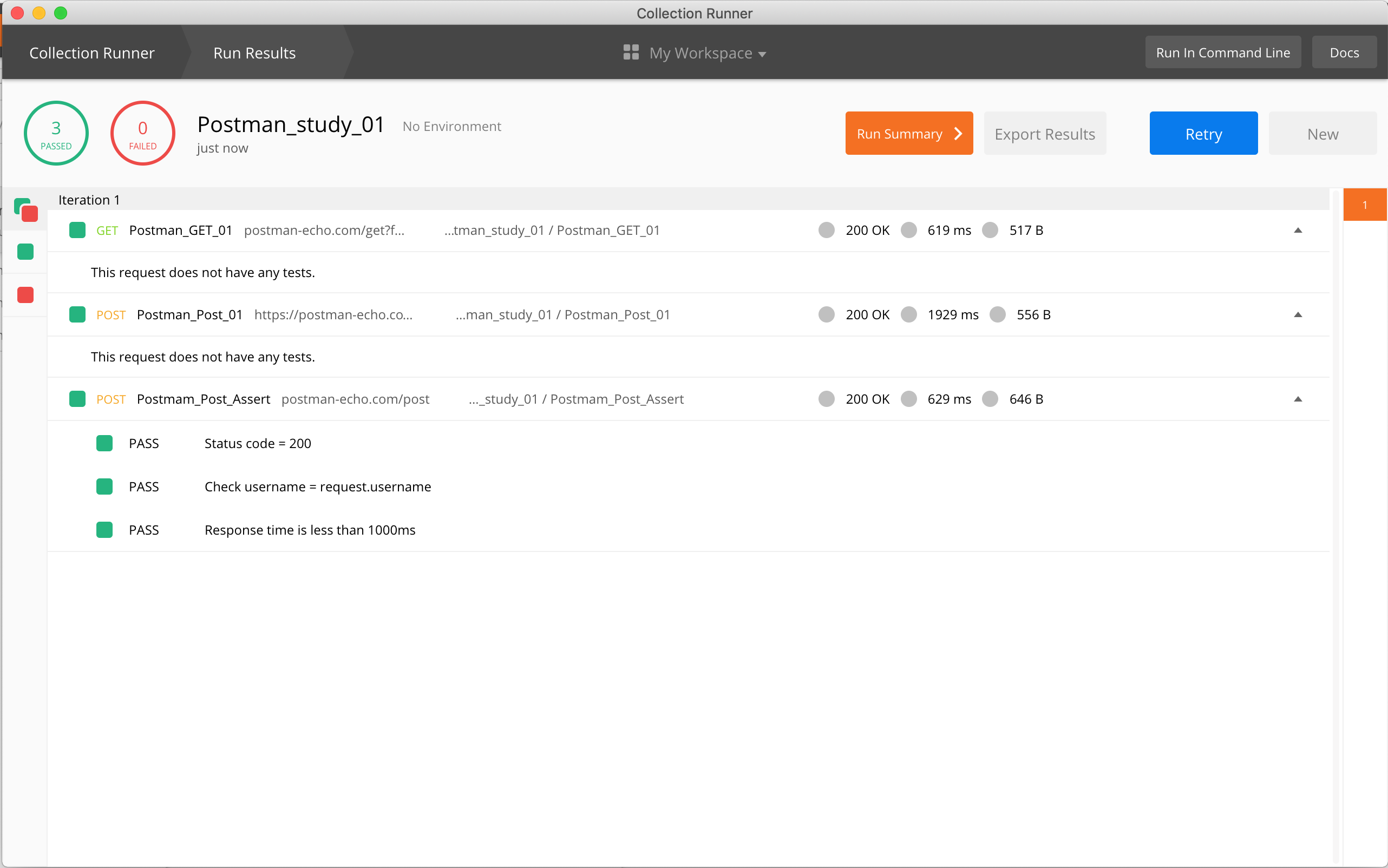Click the https://postman-echo.co... URL

(333, 314)
